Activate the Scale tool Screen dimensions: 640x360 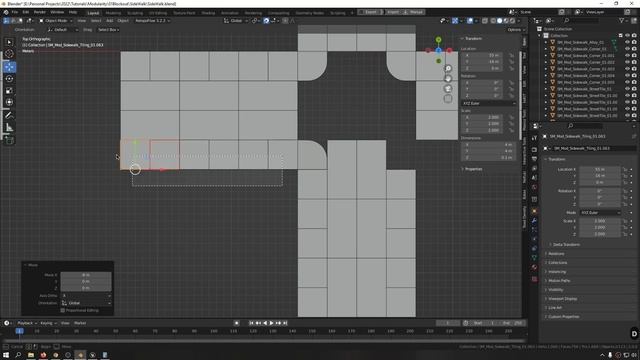(9, 91)
